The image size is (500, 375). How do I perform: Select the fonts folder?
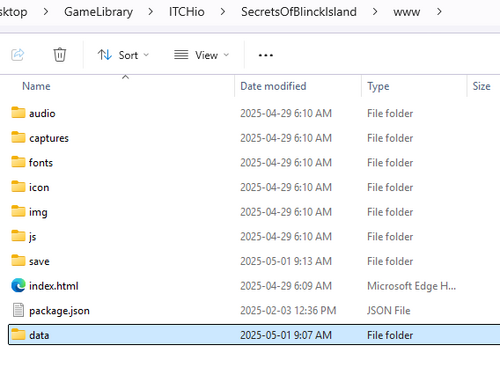pyautogui.click(x=41, y=163)
